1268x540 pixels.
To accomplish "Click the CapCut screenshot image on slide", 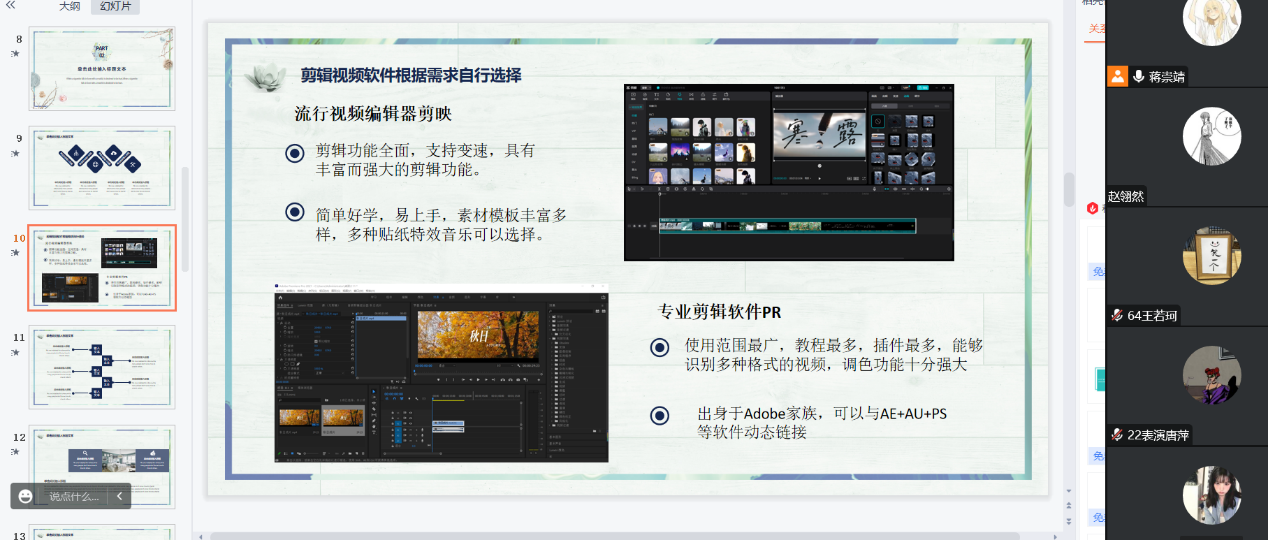I will 788,172.
